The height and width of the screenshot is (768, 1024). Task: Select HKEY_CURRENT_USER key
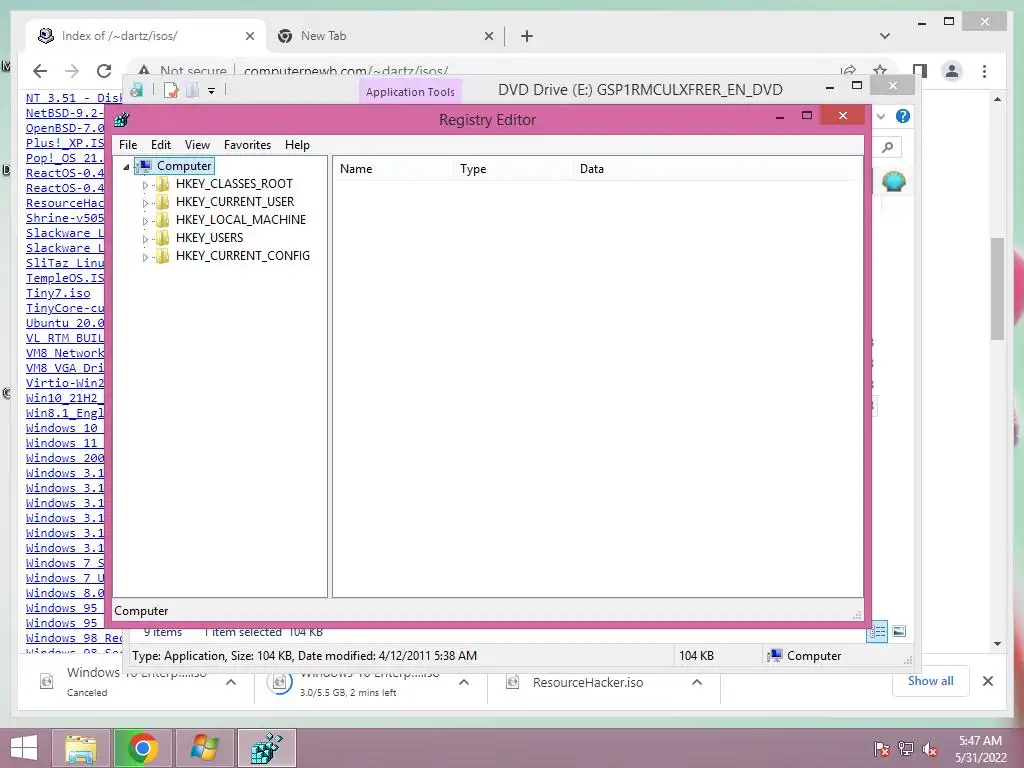click(x=234, y=202)
